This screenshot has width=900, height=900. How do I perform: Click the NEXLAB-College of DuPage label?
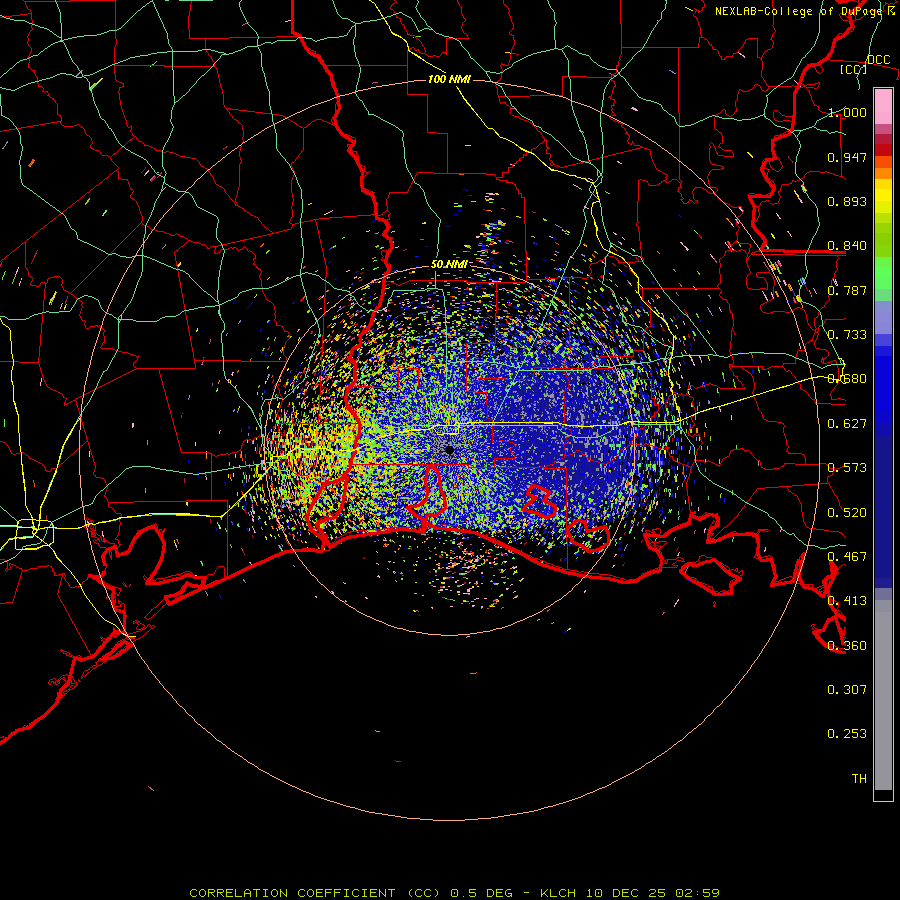coord(805,11)
